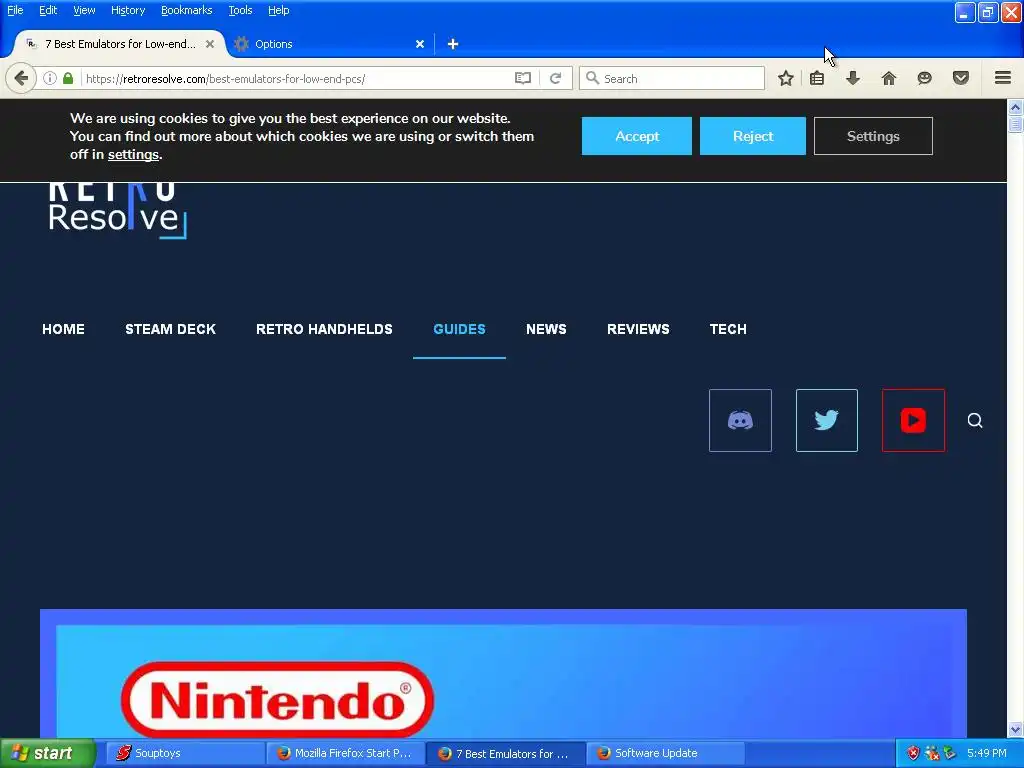This screenshot has height=768, width=1024.
Task: Click the 5:49 PM taskbar clock
Action: [986, 754]
